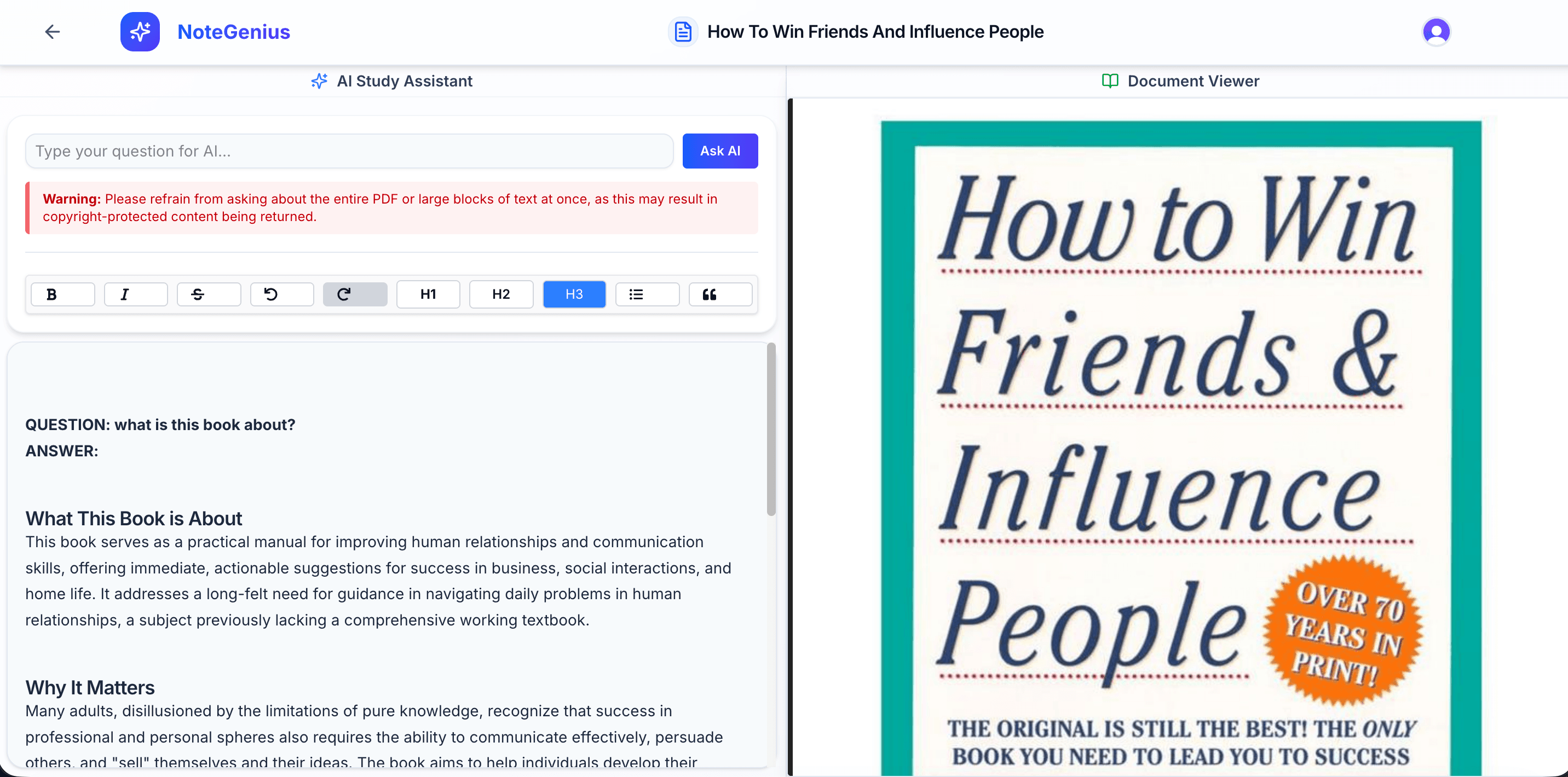Submit the question with Ask AI
The image size is (1568, 777).
tap(720, 151)
